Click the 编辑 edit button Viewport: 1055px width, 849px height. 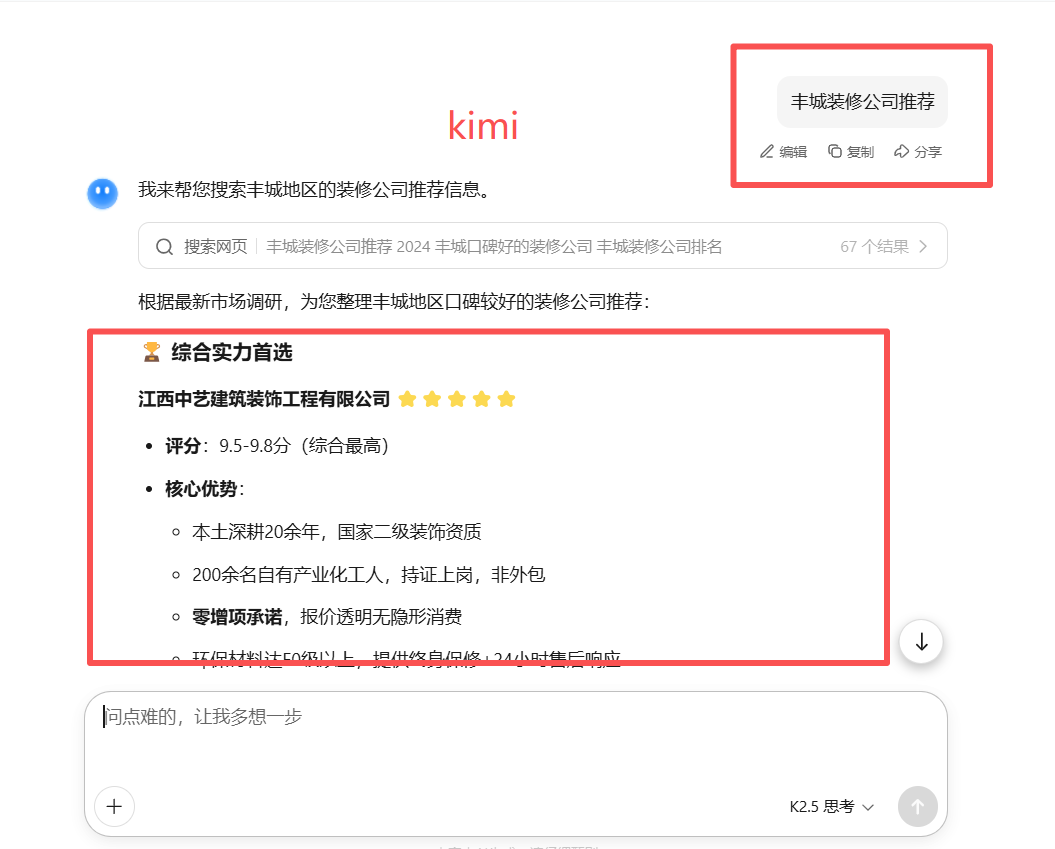784,152
